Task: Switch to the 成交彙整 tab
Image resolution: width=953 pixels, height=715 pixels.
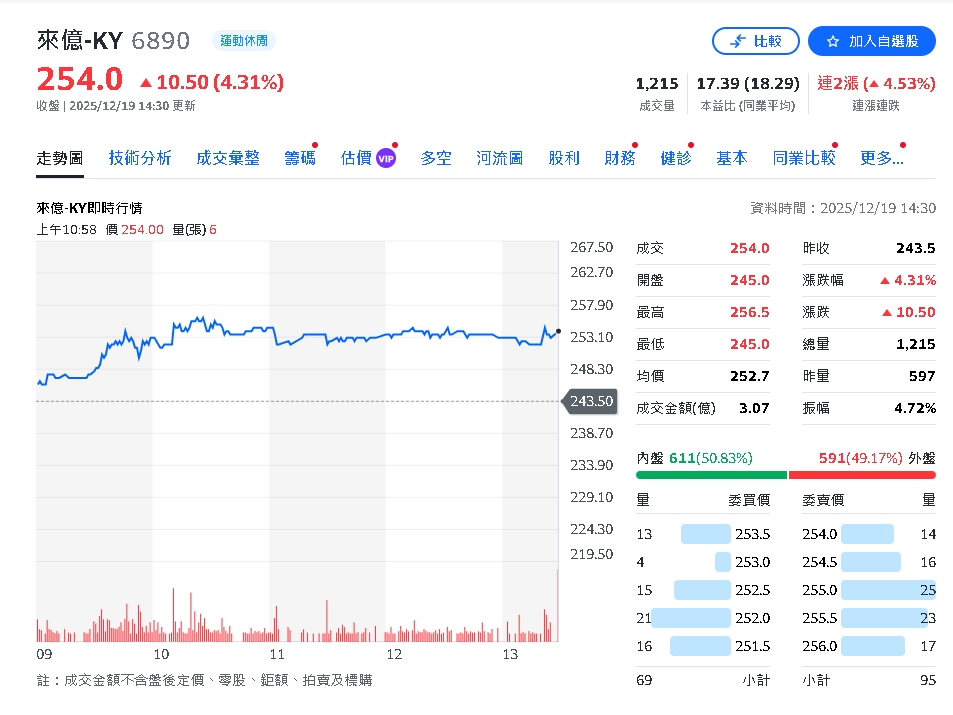Action: click(x=228, y=158)
